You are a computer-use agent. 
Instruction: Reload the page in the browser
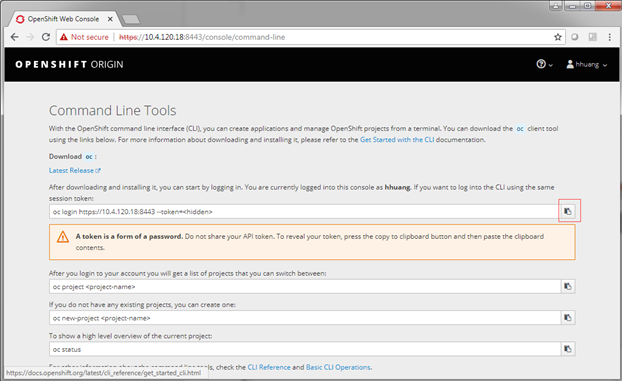pyautogui.click(x=46, y=37)
